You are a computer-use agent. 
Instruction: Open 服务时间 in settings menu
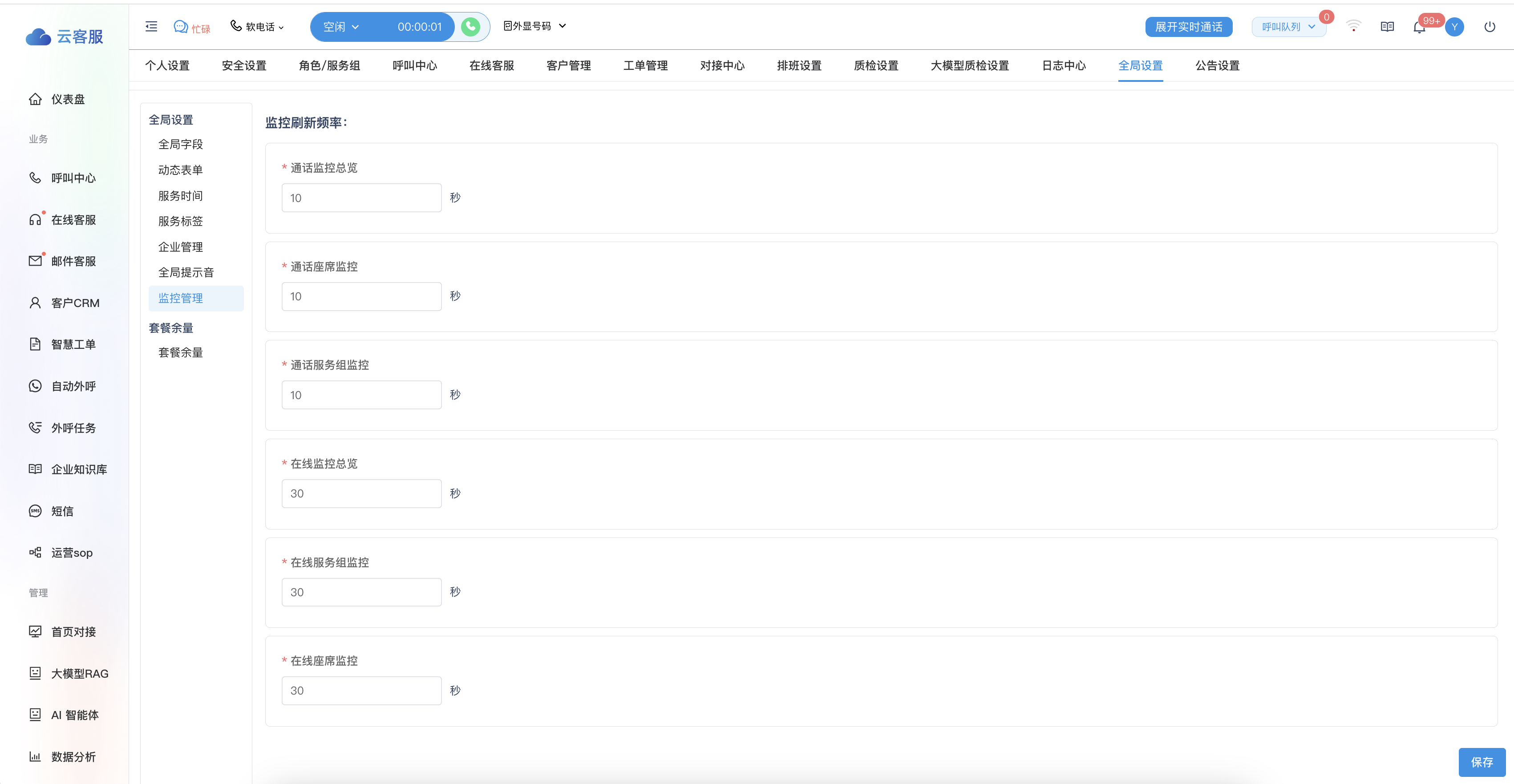click(x=180, y=196)
